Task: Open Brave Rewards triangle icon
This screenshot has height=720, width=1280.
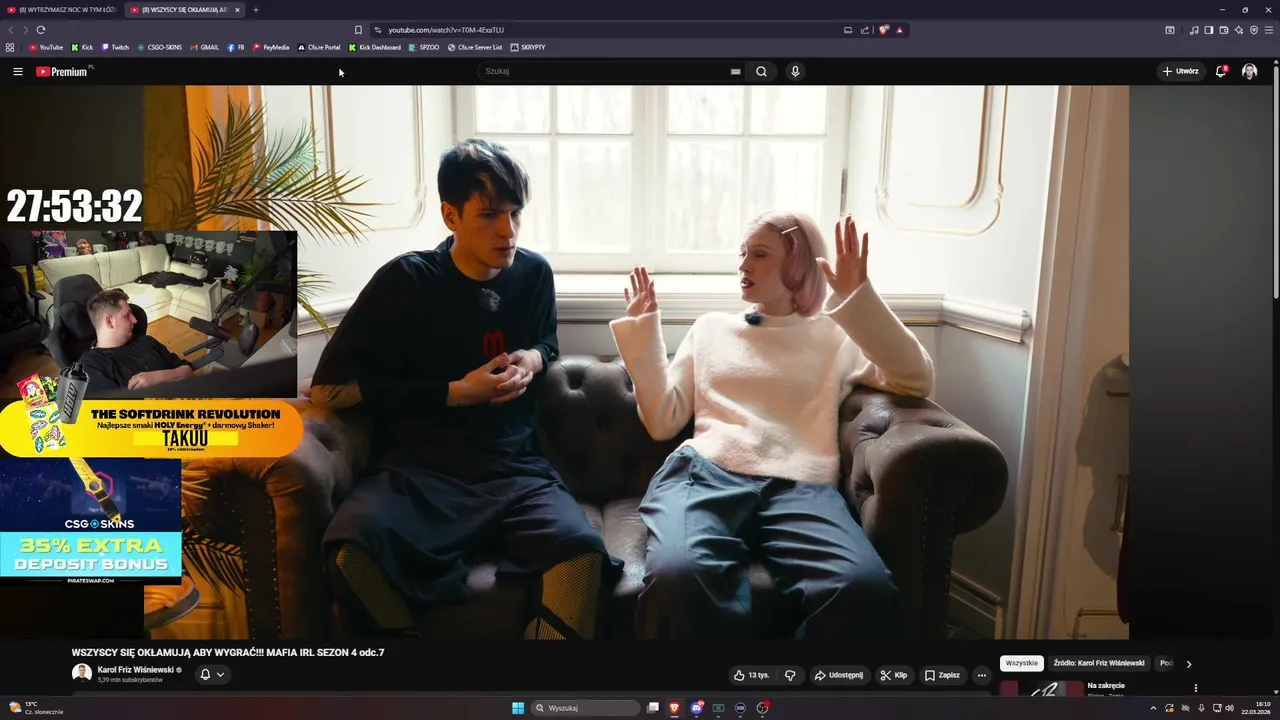Action: [x=899, y=30]
